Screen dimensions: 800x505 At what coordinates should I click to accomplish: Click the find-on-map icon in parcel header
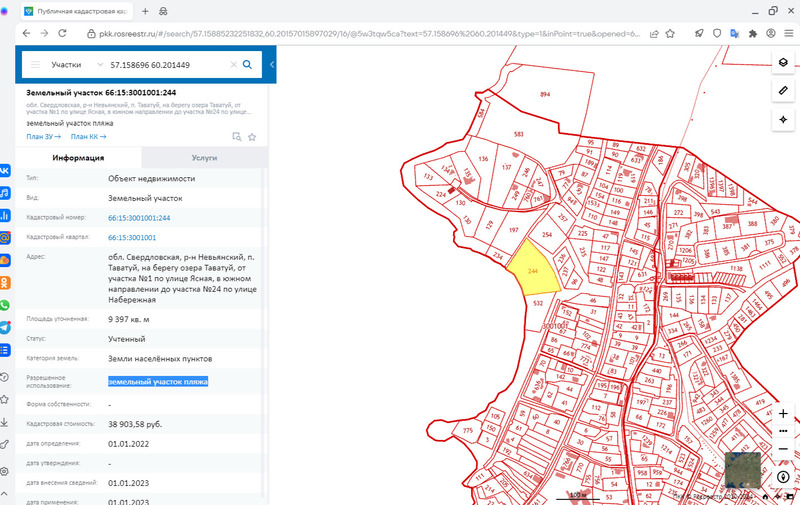point(237,137)
